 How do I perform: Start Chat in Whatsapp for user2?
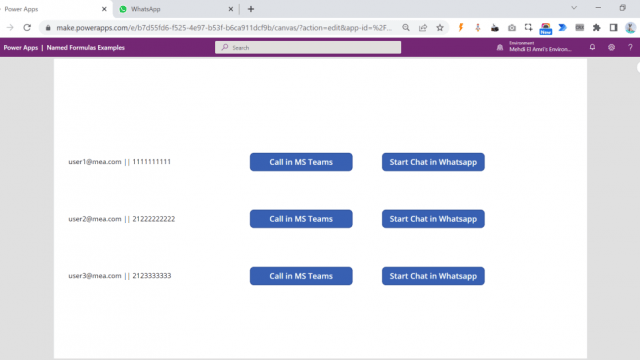433,219
